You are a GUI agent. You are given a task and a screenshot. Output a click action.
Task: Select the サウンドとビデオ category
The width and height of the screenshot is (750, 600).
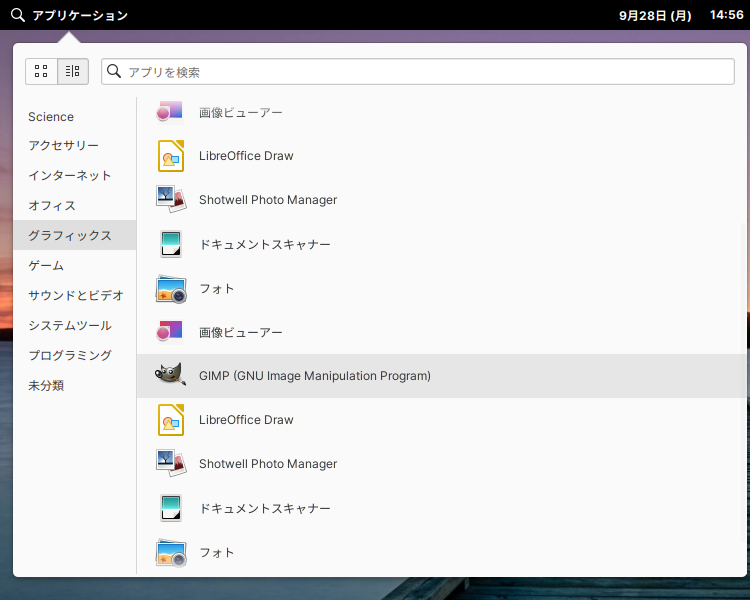[x=75, y=295]
